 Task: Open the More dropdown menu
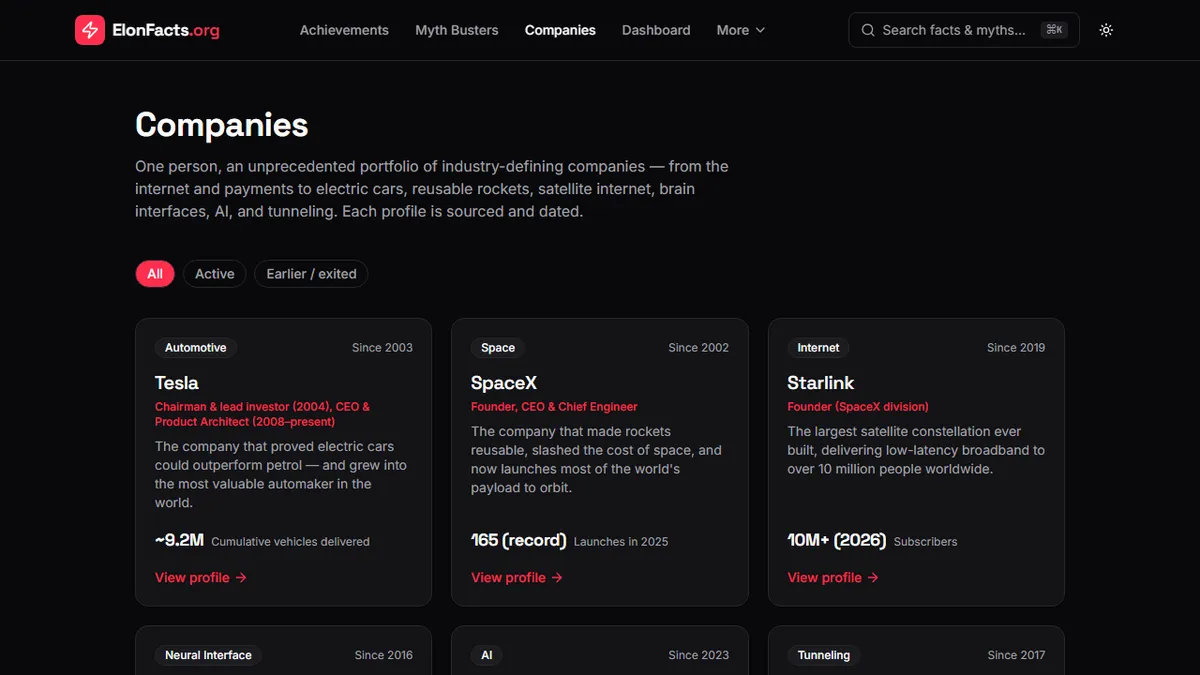coord(741,30)
